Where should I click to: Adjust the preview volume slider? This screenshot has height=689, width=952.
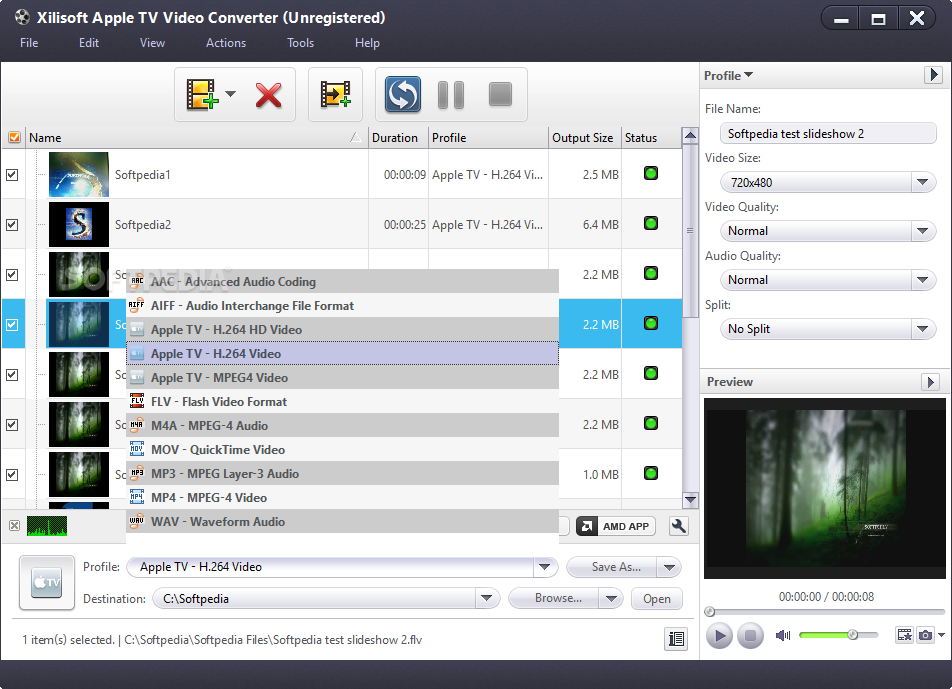coord(838,635)
